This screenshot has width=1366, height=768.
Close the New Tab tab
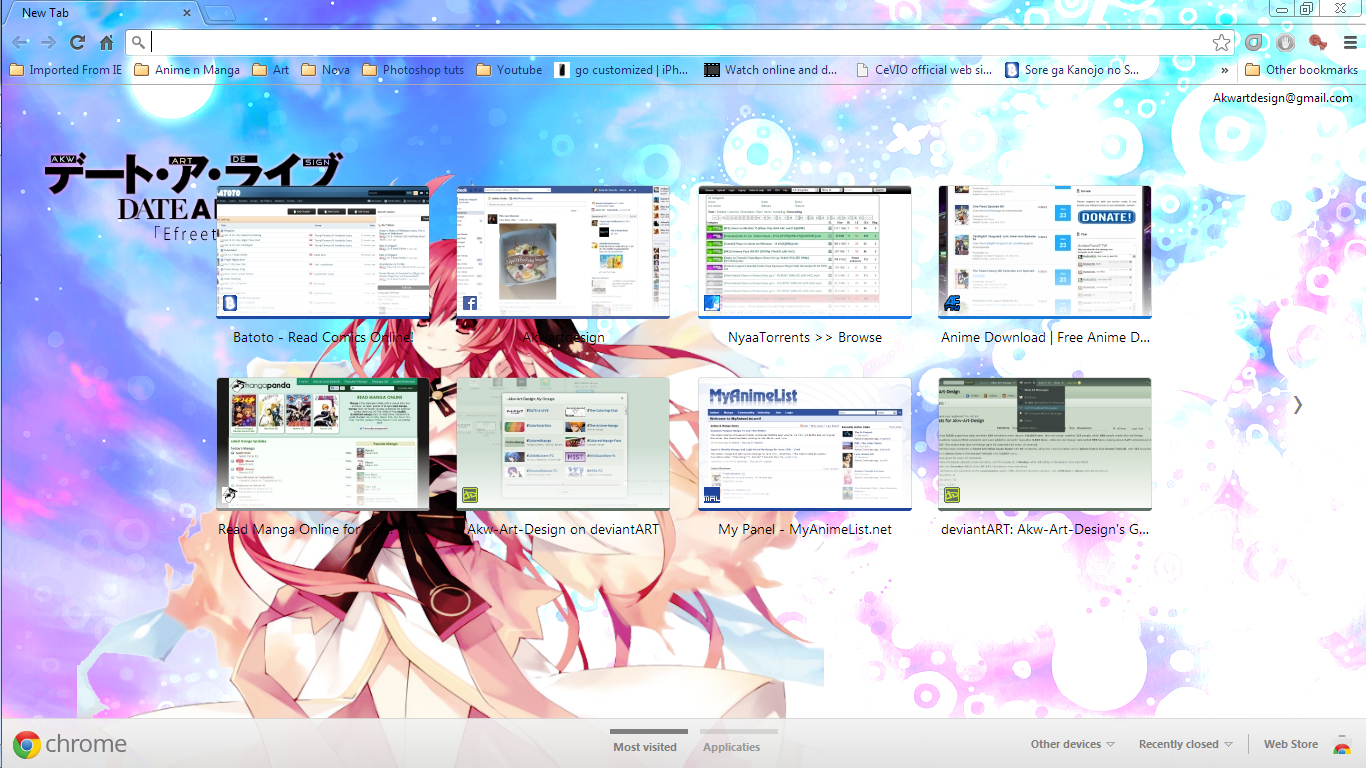coord(187,13)
